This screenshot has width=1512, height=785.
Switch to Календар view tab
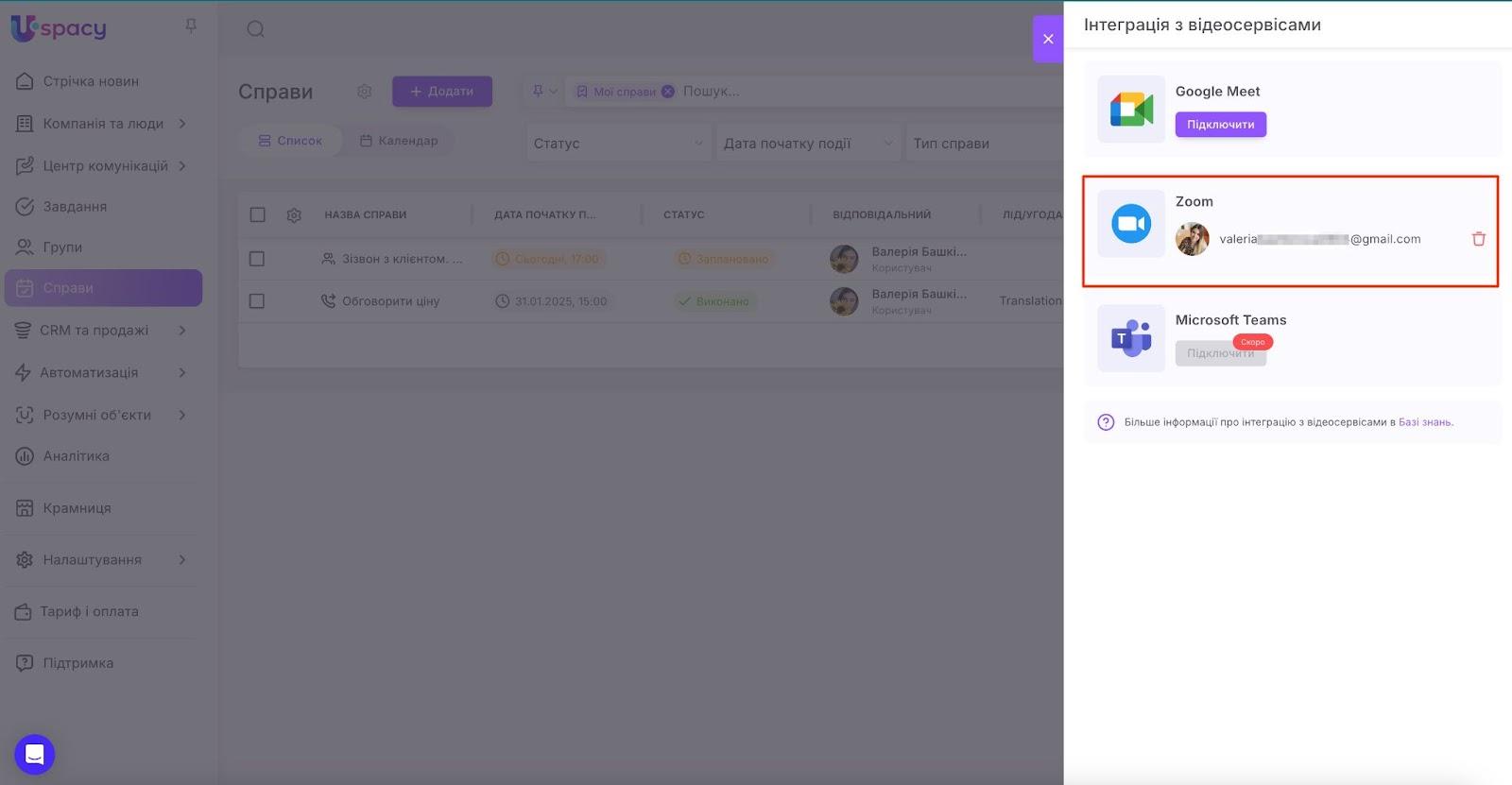coord(399,141)
